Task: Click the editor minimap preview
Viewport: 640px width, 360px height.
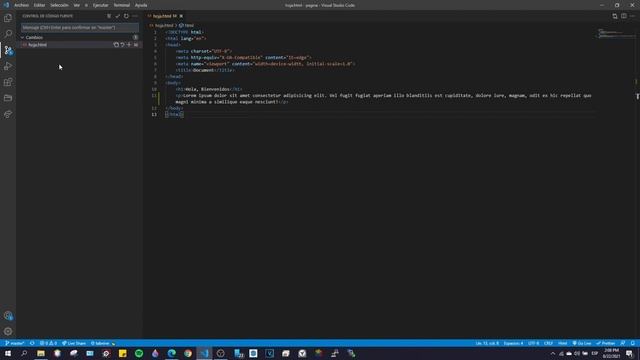Action: (616, 33)
